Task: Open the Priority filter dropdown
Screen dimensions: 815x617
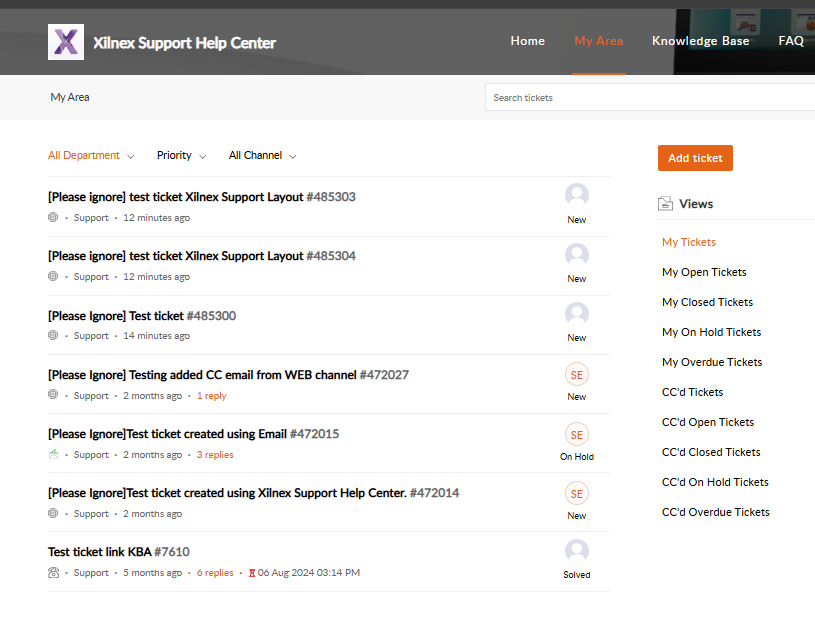Action: (181, 156)
